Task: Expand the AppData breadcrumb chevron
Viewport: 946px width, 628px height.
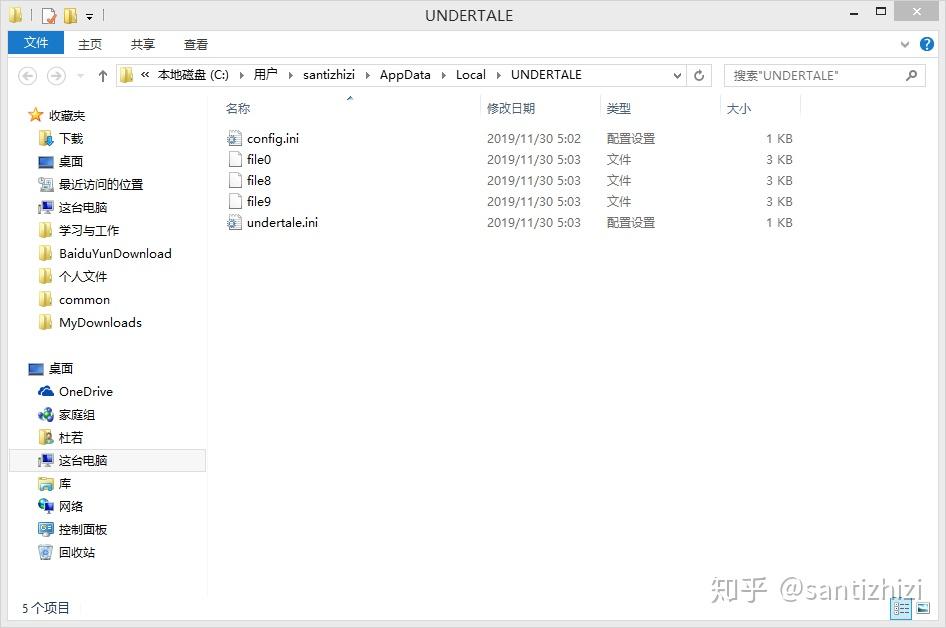Action: click(x=441, y=75)
